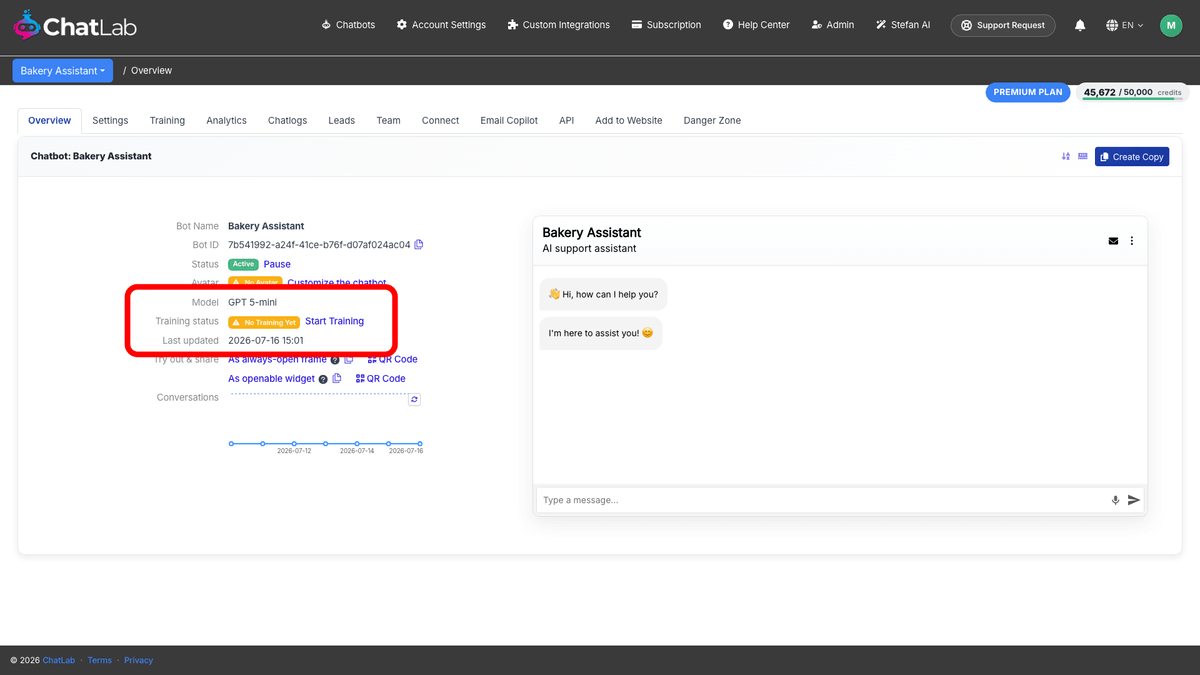Open the Privacy footer link
Viewport: 1200px width, 675px height.
click(139, 660)
